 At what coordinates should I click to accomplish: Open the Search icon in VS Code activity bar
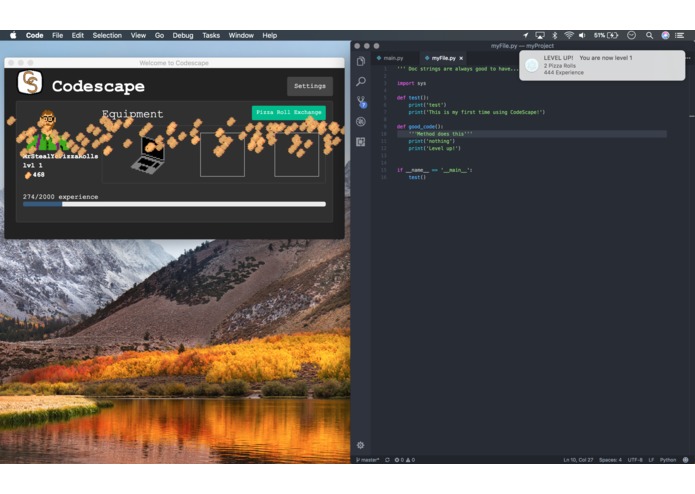pyautogui.click(x=361, y=81)
